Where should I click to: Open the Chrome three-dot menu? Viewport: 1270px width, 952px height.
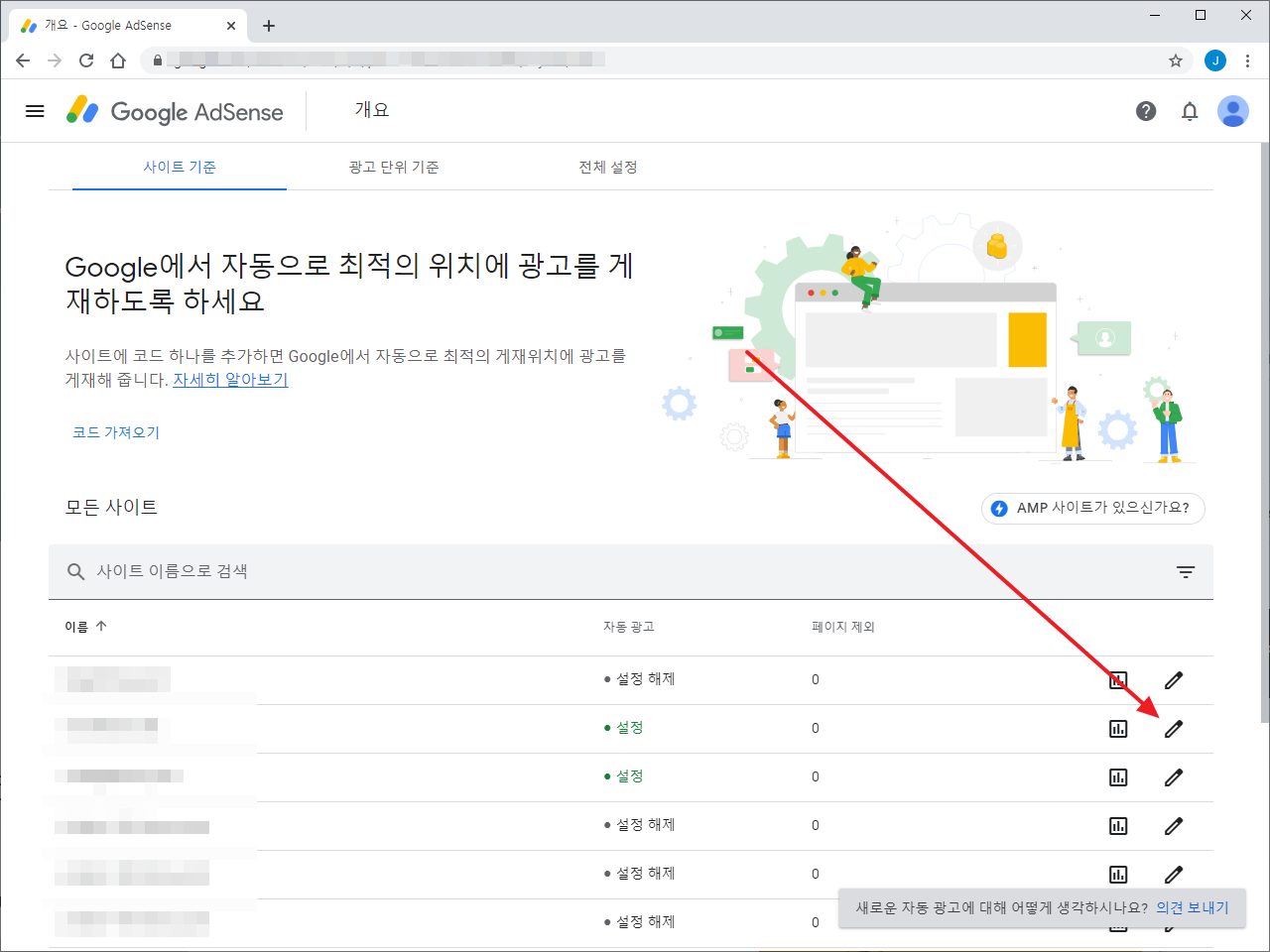point(1247,60)
